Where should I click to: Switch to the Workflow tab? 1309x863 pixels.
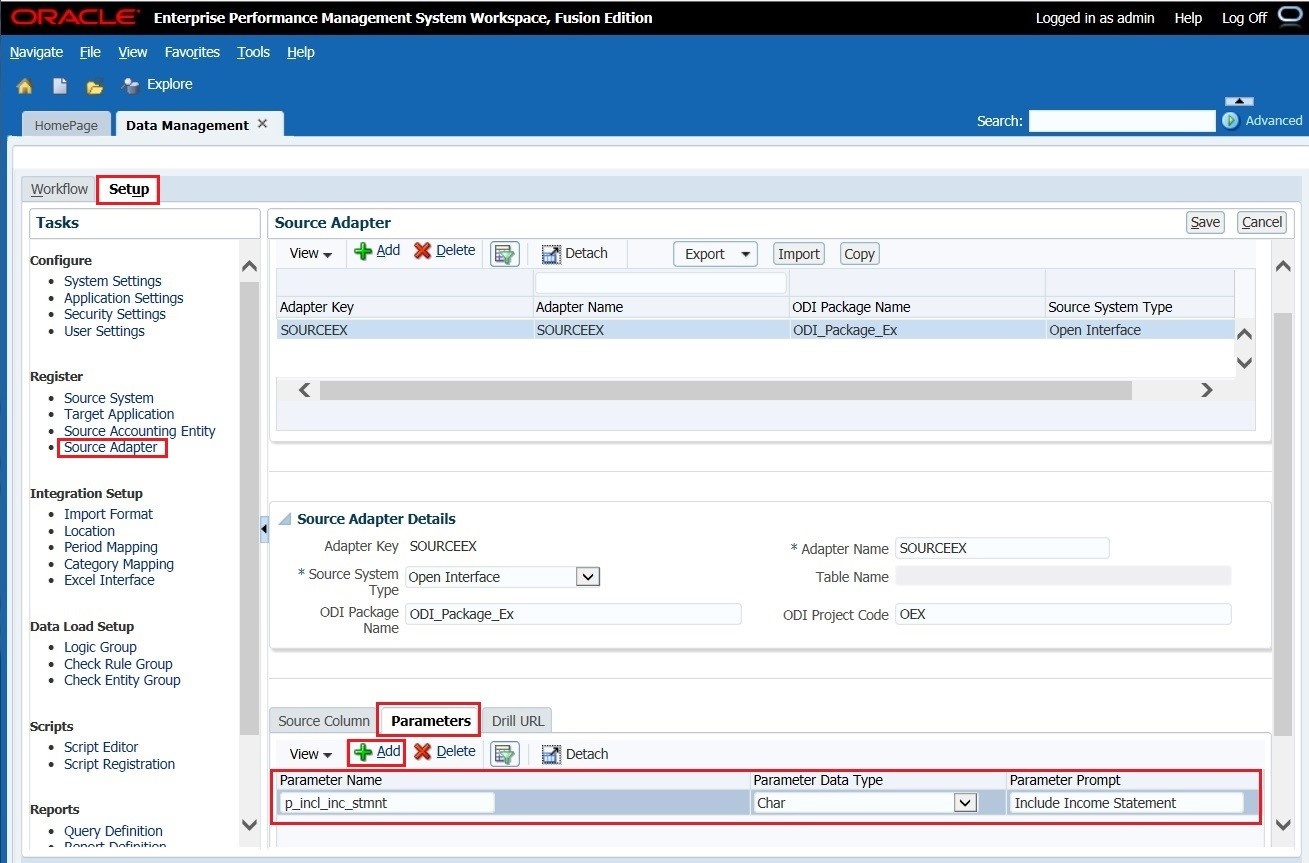(58, 189)
